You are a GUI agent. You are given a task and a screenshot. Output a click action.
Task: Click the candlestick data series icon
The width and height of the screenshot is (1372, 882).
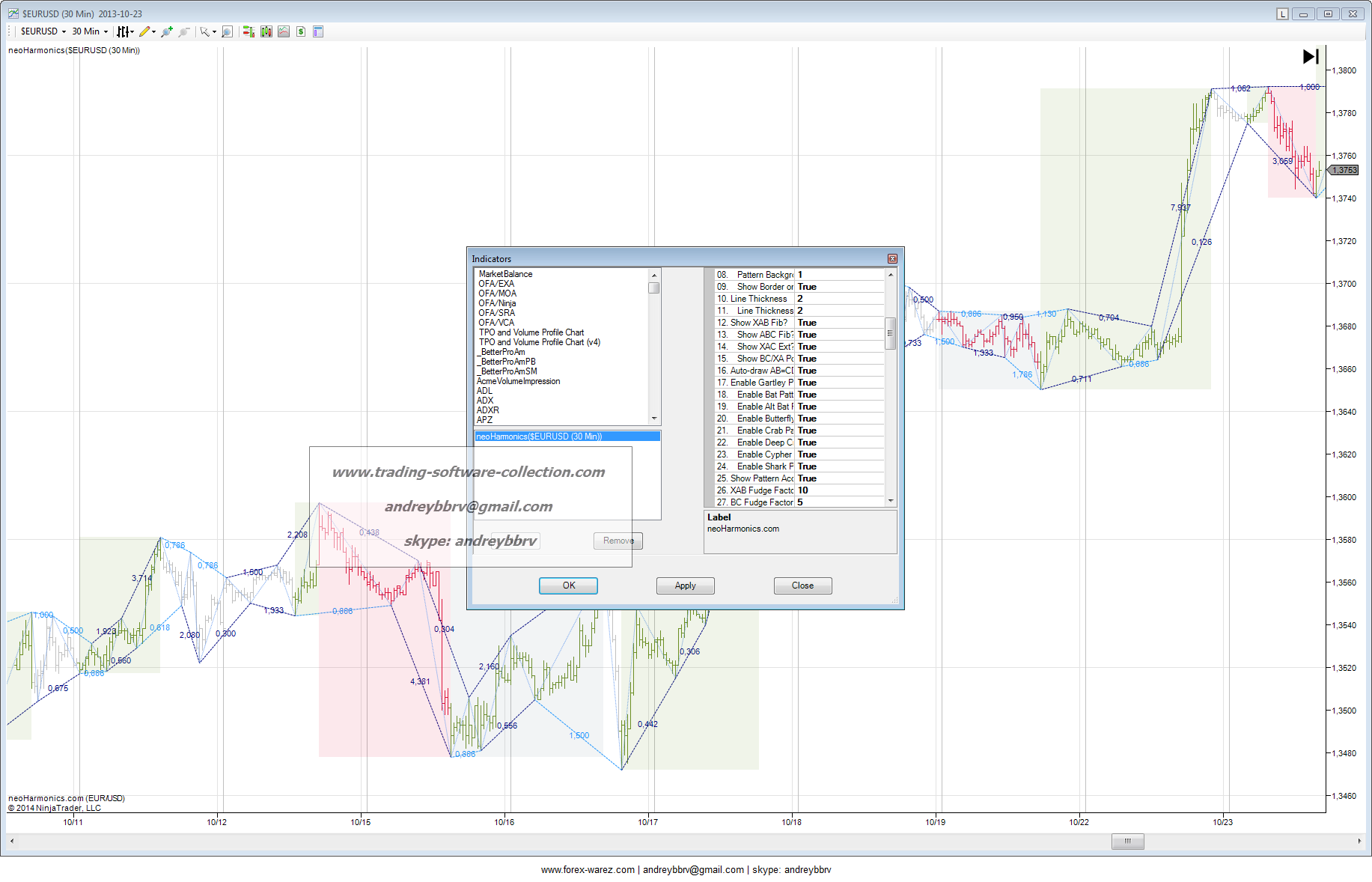[x=266, y=31]
